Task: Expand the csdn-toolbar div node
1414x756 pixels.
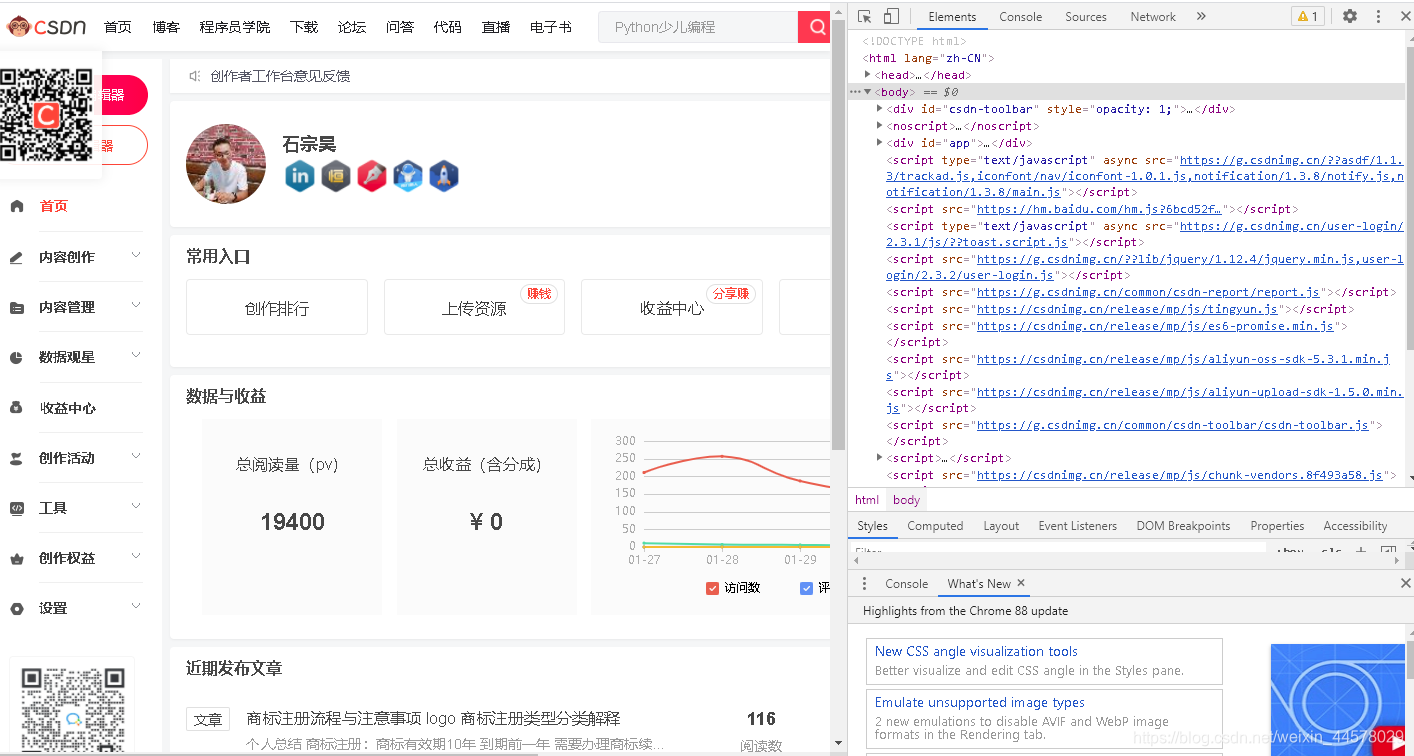Action: tap(880, 109)
